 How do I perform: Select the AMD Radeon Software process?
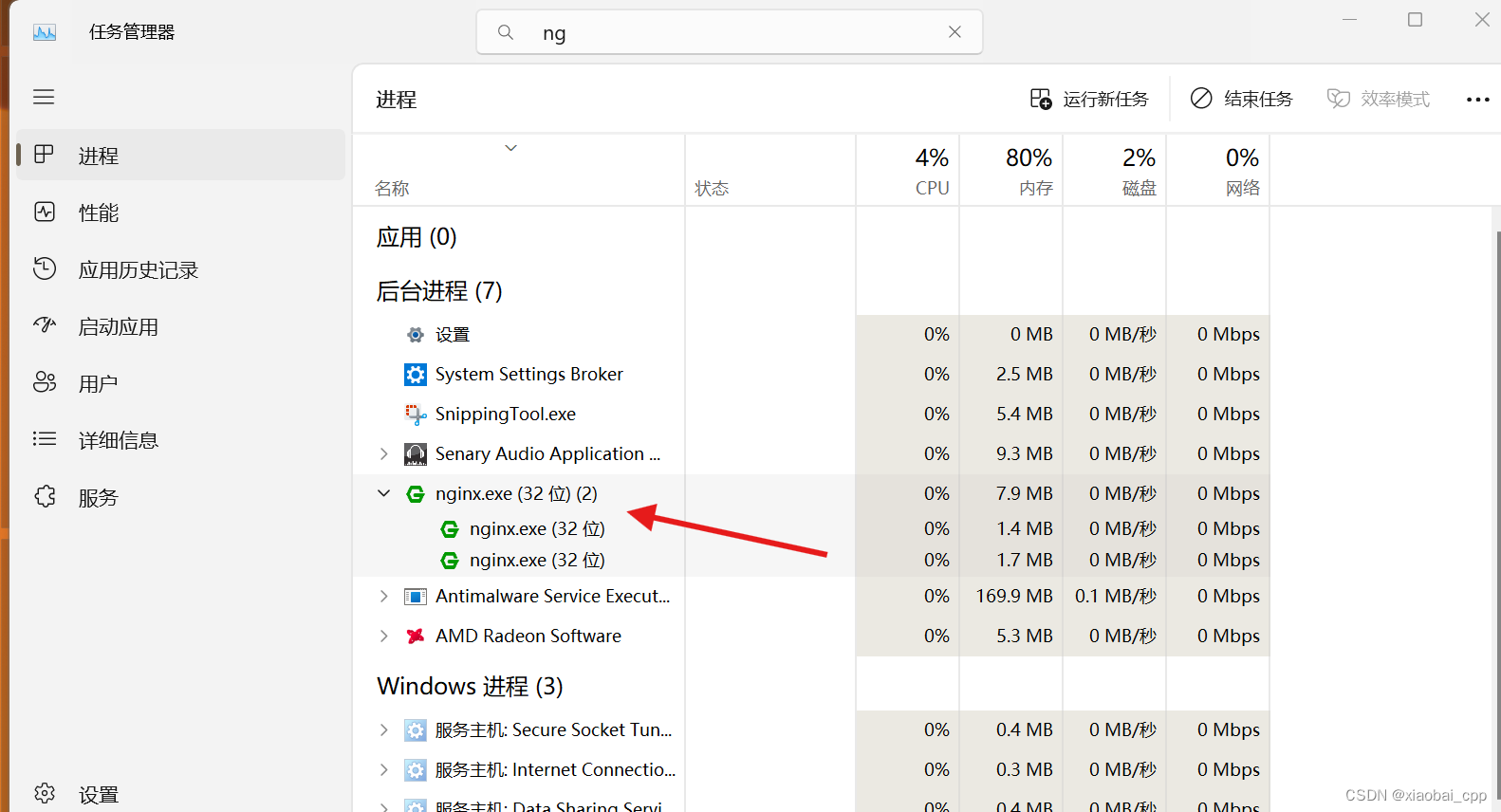811,637
